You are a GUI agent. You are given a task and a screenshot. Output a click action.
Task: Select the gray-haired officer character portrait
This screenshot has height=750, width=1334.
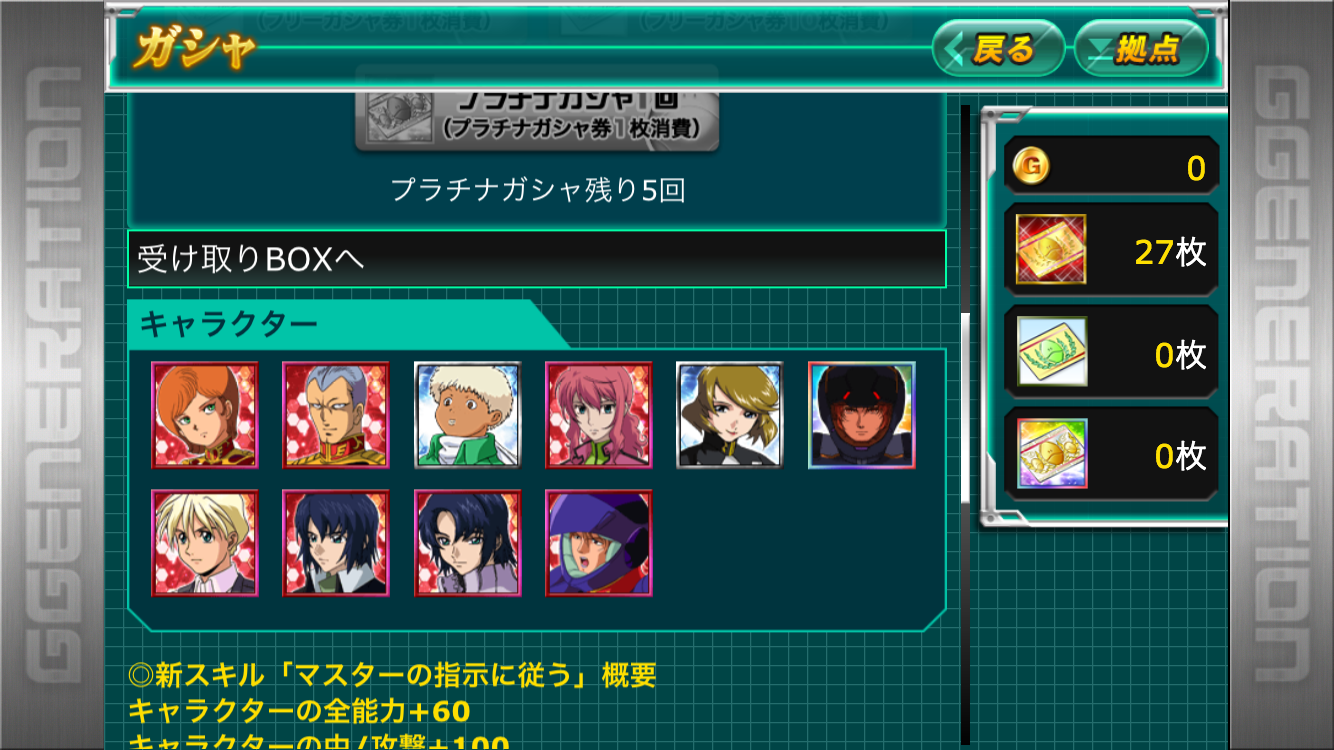336,415
